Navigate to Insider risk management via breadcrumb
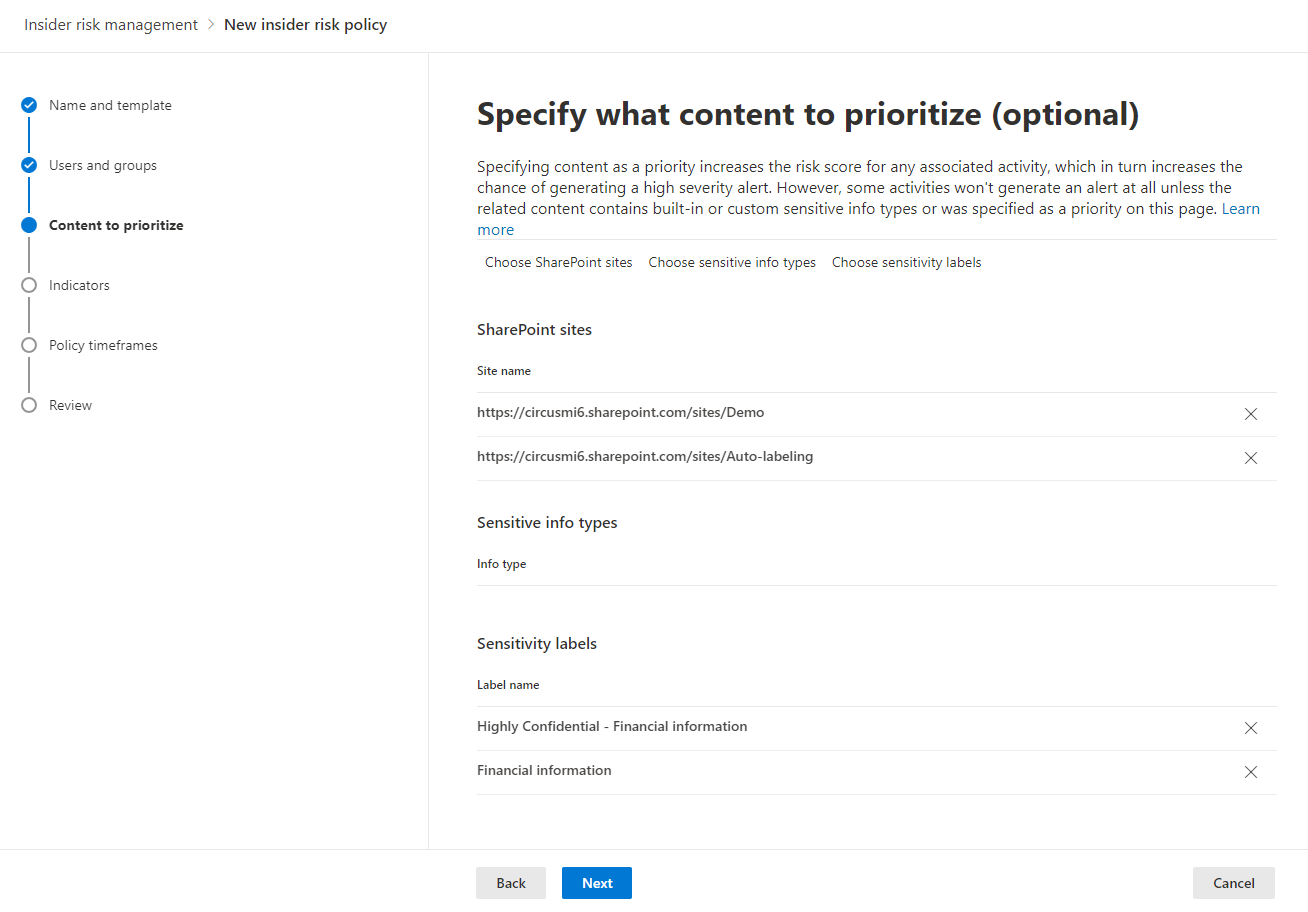This screenshot has width=1308, height=912. coord(110,24)
